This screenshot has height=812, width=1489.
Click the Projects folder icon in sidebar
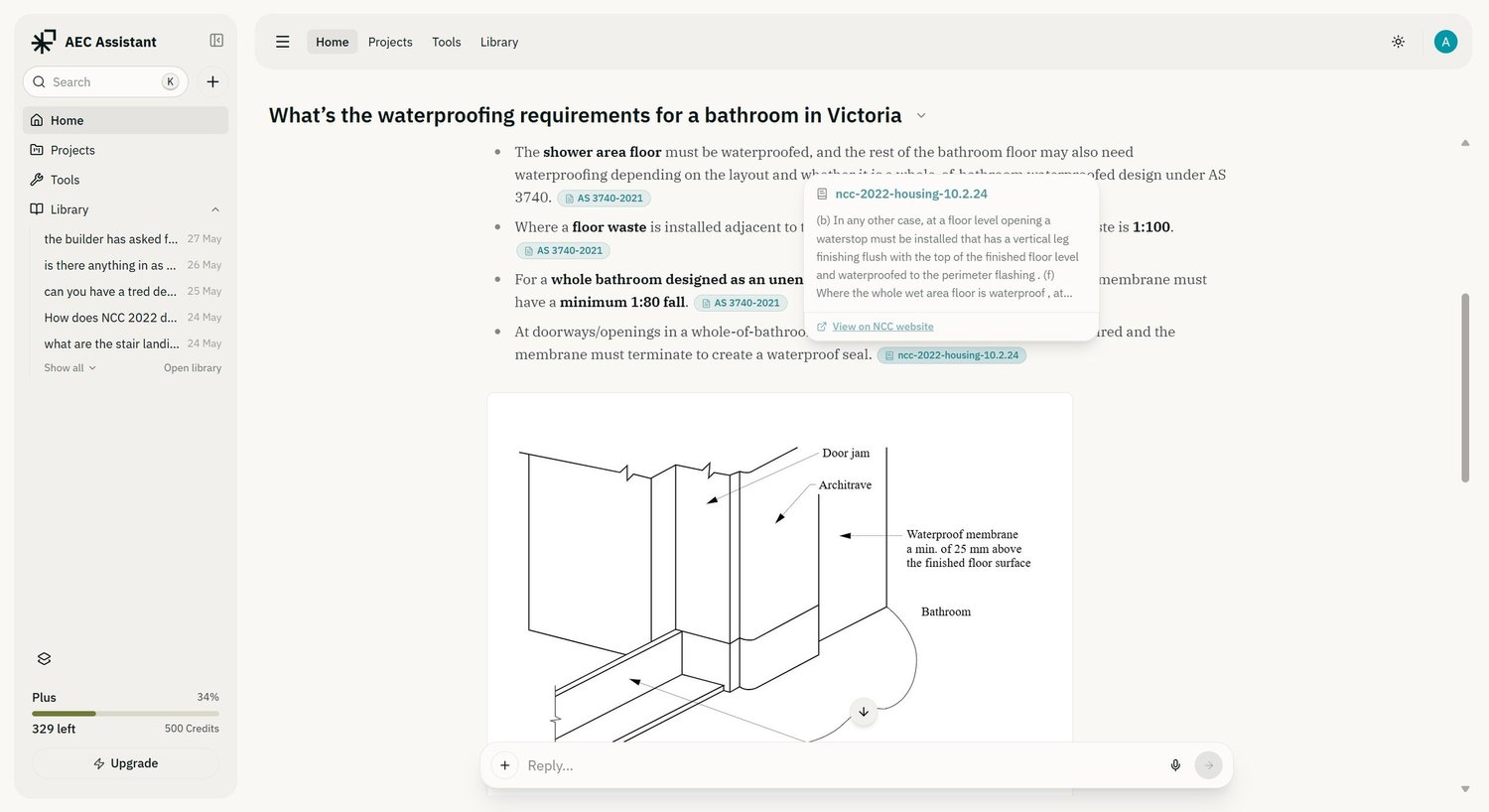[37, 150]
